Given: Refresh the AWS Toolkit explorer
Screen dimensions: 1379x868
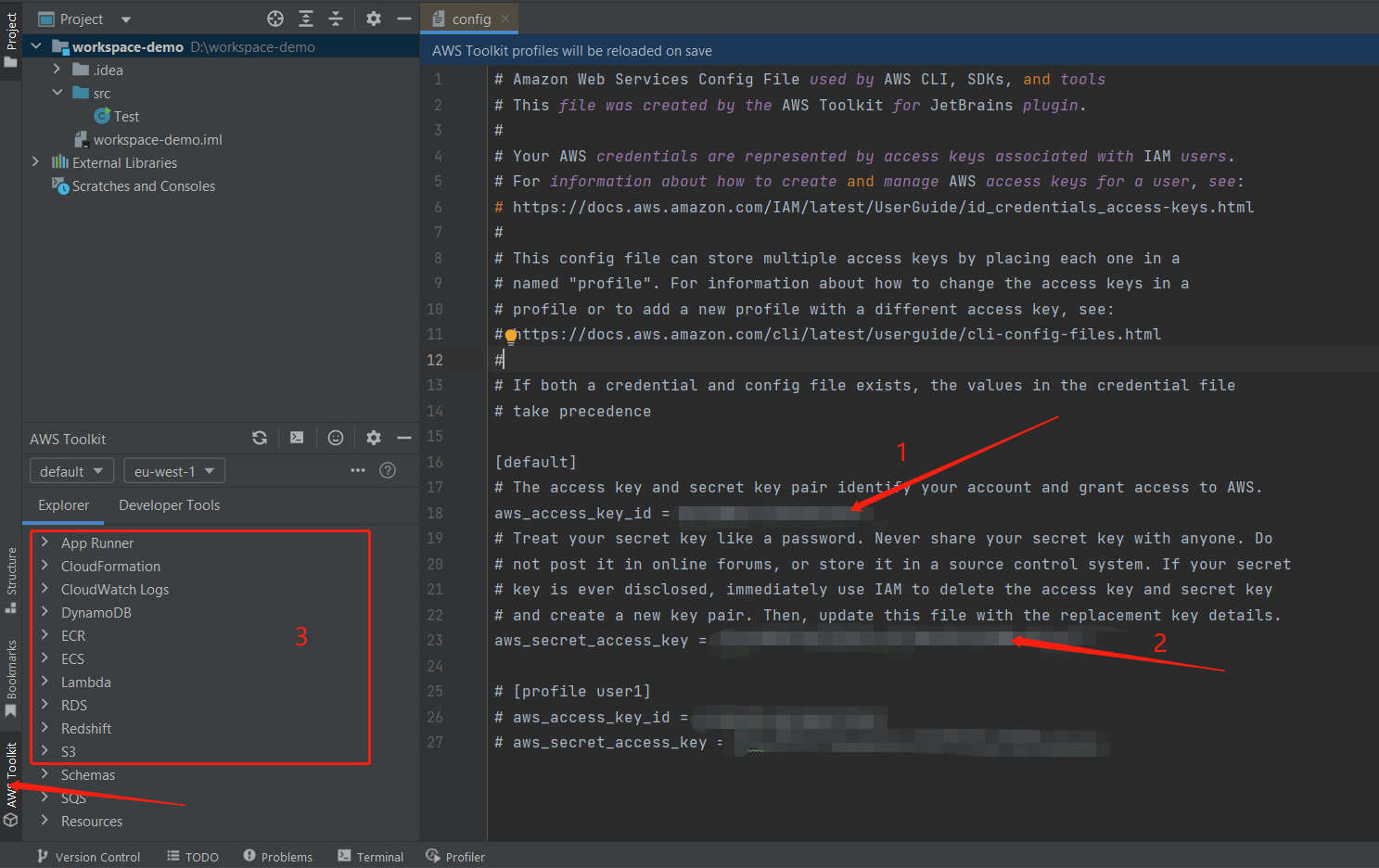Looking at the screenshot, I should pyautogui.click(x=260, y=438).
